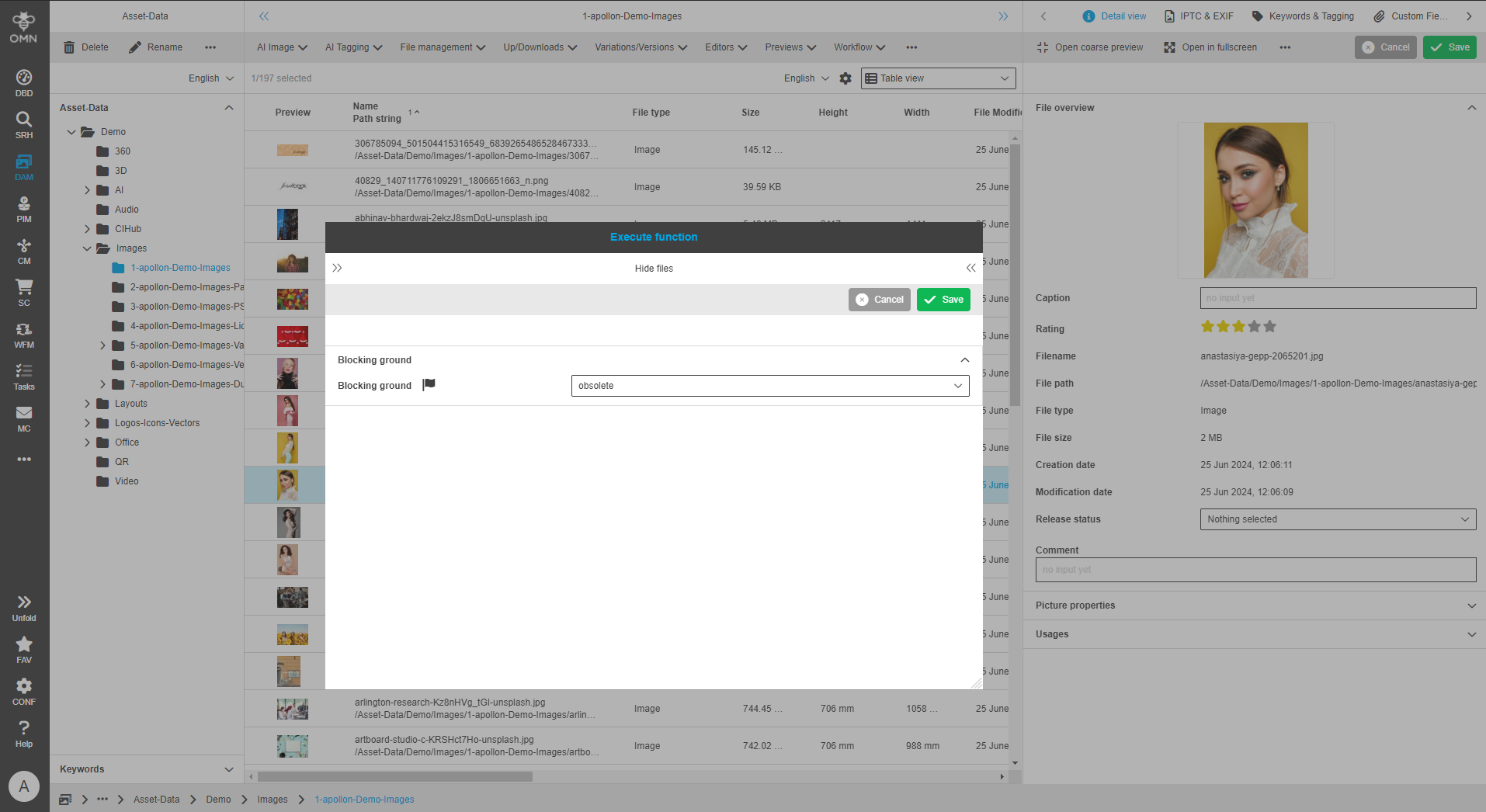Set rating to five stars
This screenshot has height=812, width=1486.
coord(1269,327)
